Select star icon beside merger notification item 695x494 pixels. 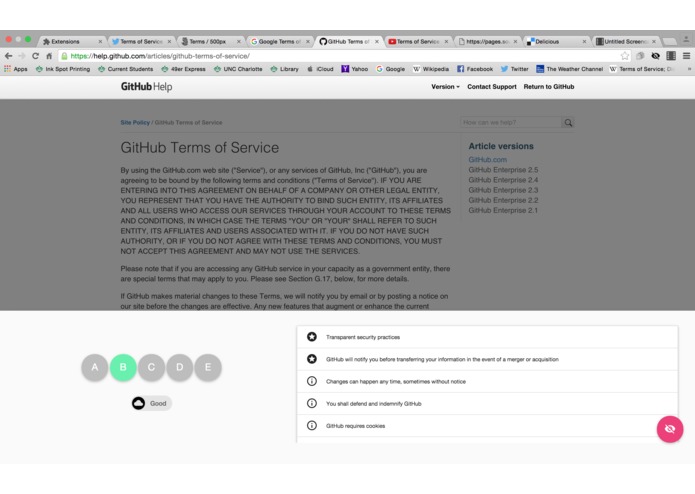[x=312, y=359]
